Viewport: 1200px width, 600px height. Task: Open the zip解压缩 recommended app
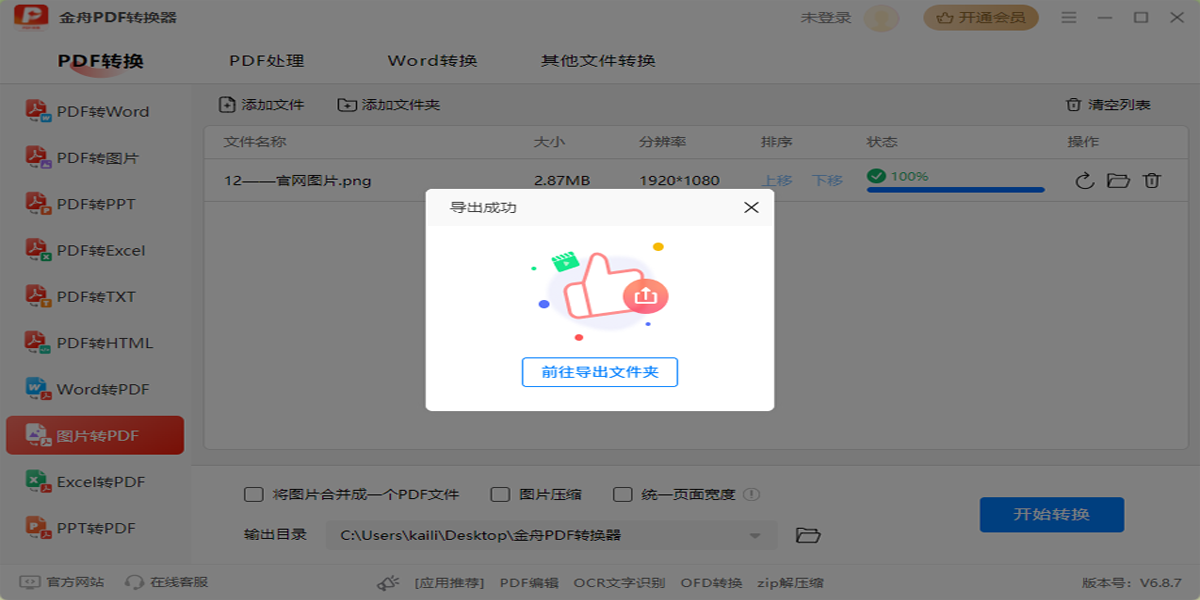point(790,583)
